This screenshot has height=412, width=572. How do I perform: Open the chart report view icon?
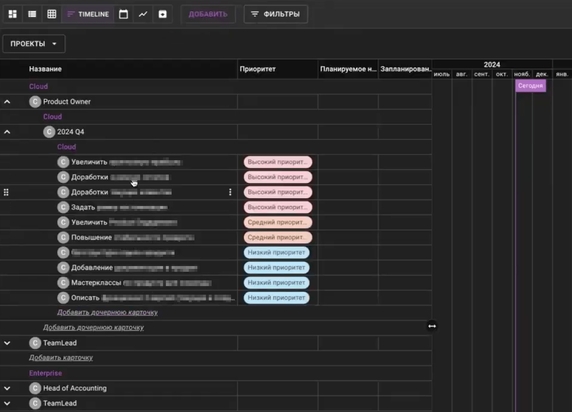coord(143,14)
